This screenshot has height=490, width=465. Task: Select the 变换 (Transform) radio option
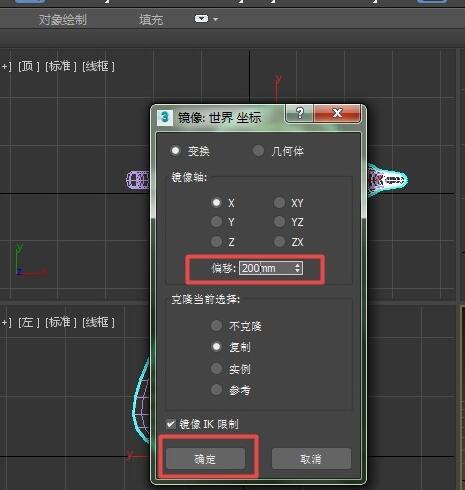175,151
